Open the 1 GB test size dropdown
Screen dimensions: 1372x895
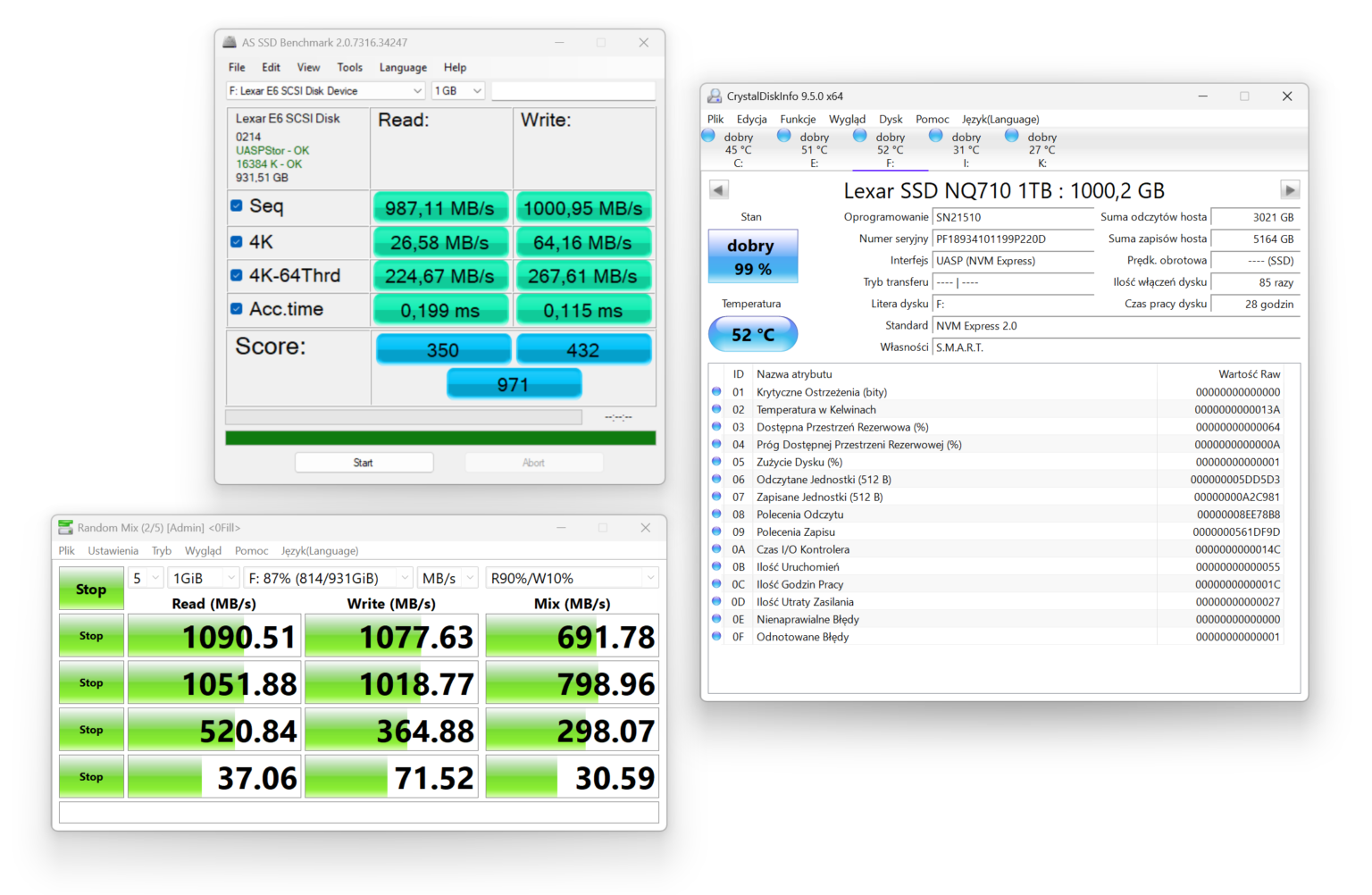[476, 90]
